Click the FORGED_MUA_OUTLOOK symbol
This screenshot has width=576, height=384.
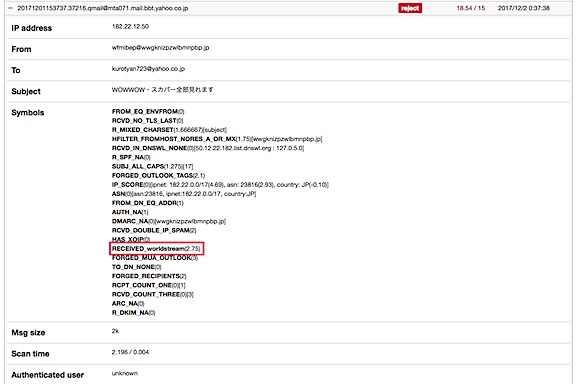pos(155,258)
